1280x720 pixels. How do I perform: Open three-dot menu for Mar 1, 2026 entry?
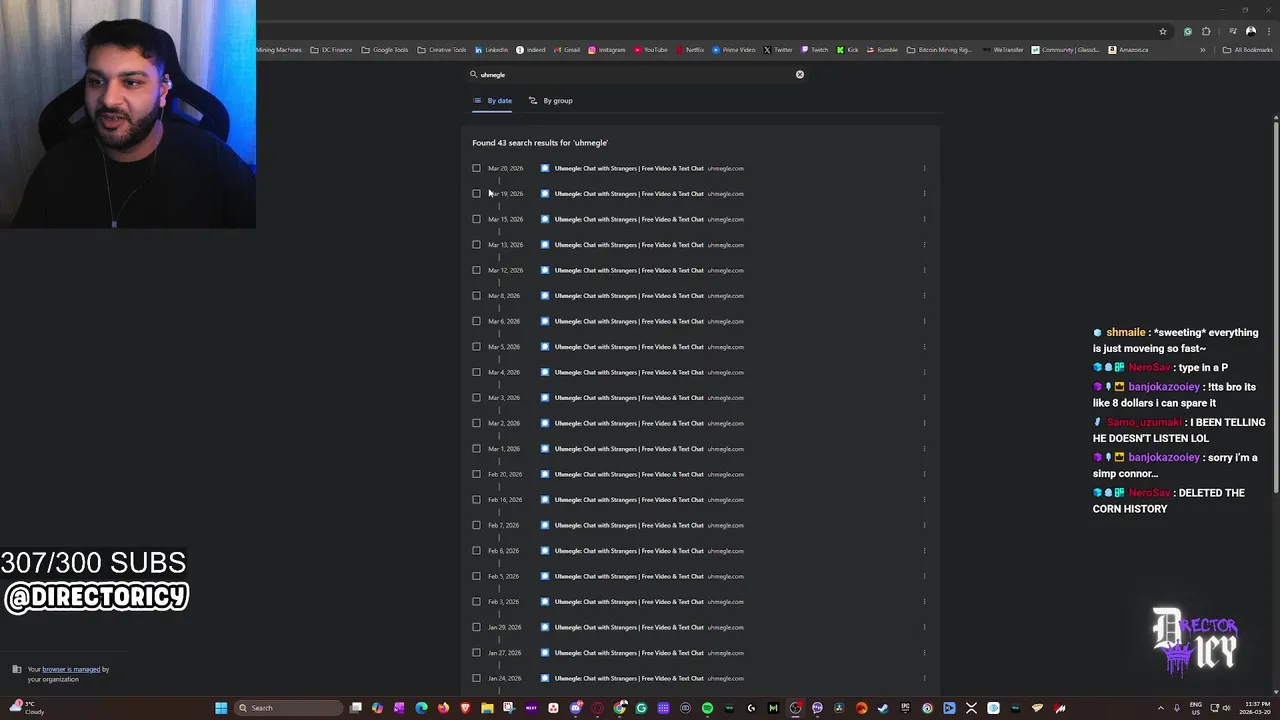pos(924,449)
